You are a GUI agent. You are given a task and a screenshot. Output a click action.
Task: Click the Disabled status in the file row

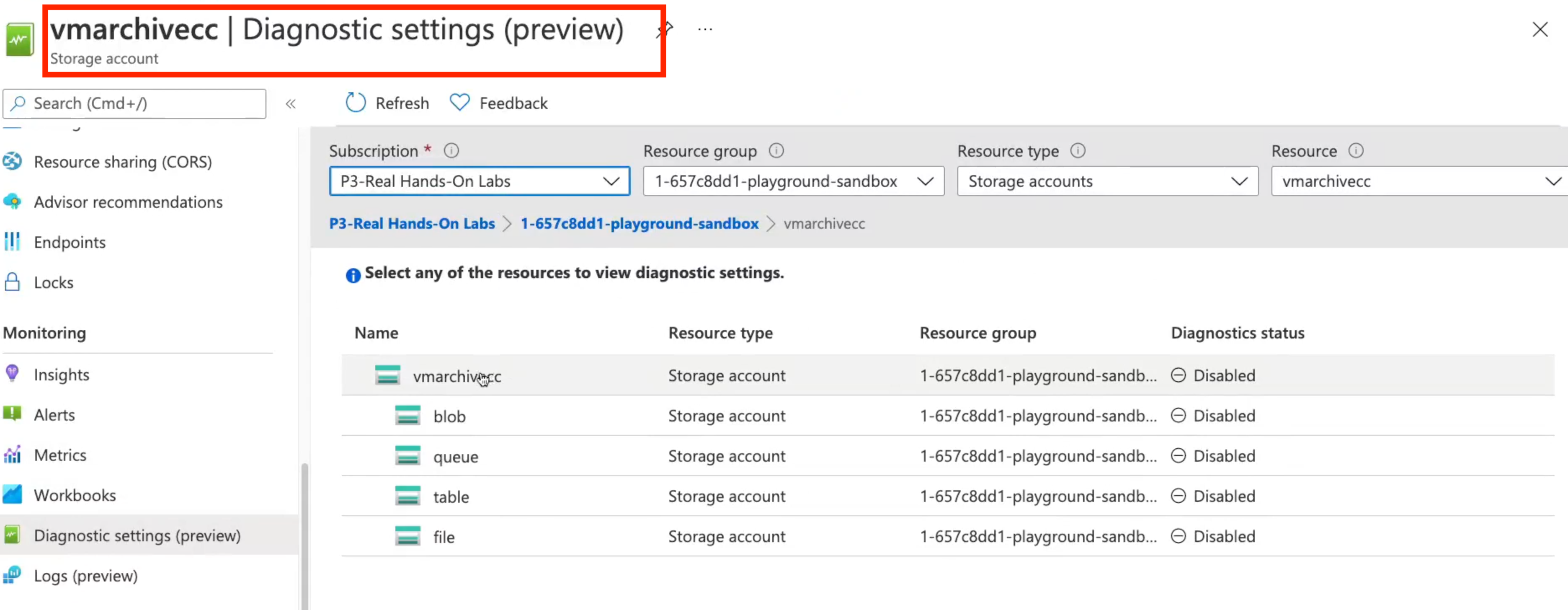(x=1213, y=536)
